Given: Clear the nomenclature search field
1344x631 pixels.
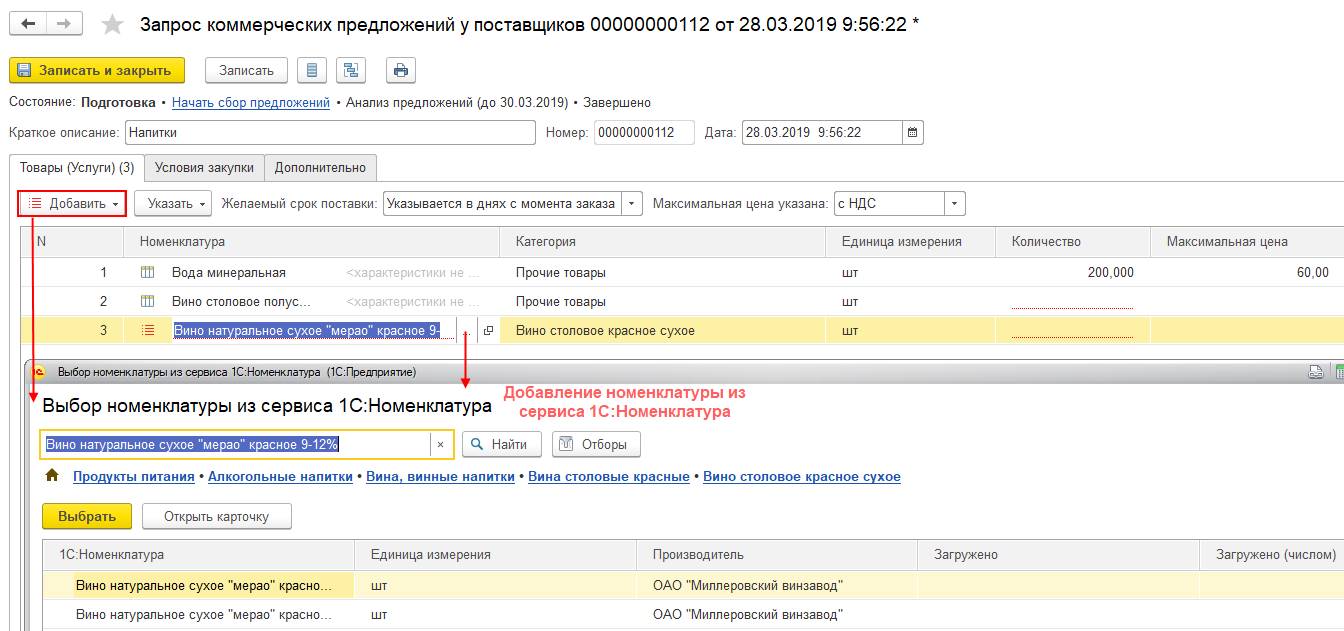Looking at the screenshot, I should point(440,444).
